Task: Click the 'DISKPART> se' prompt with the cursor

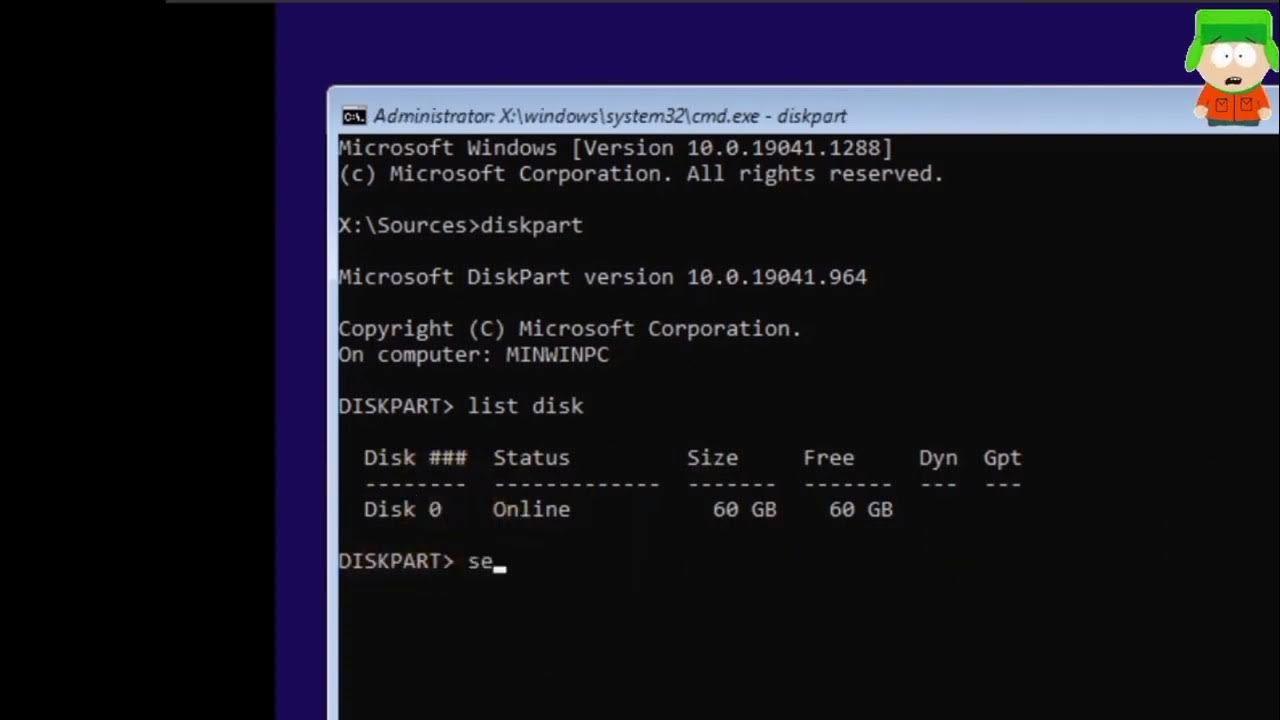Action: [x=422, y=561]
